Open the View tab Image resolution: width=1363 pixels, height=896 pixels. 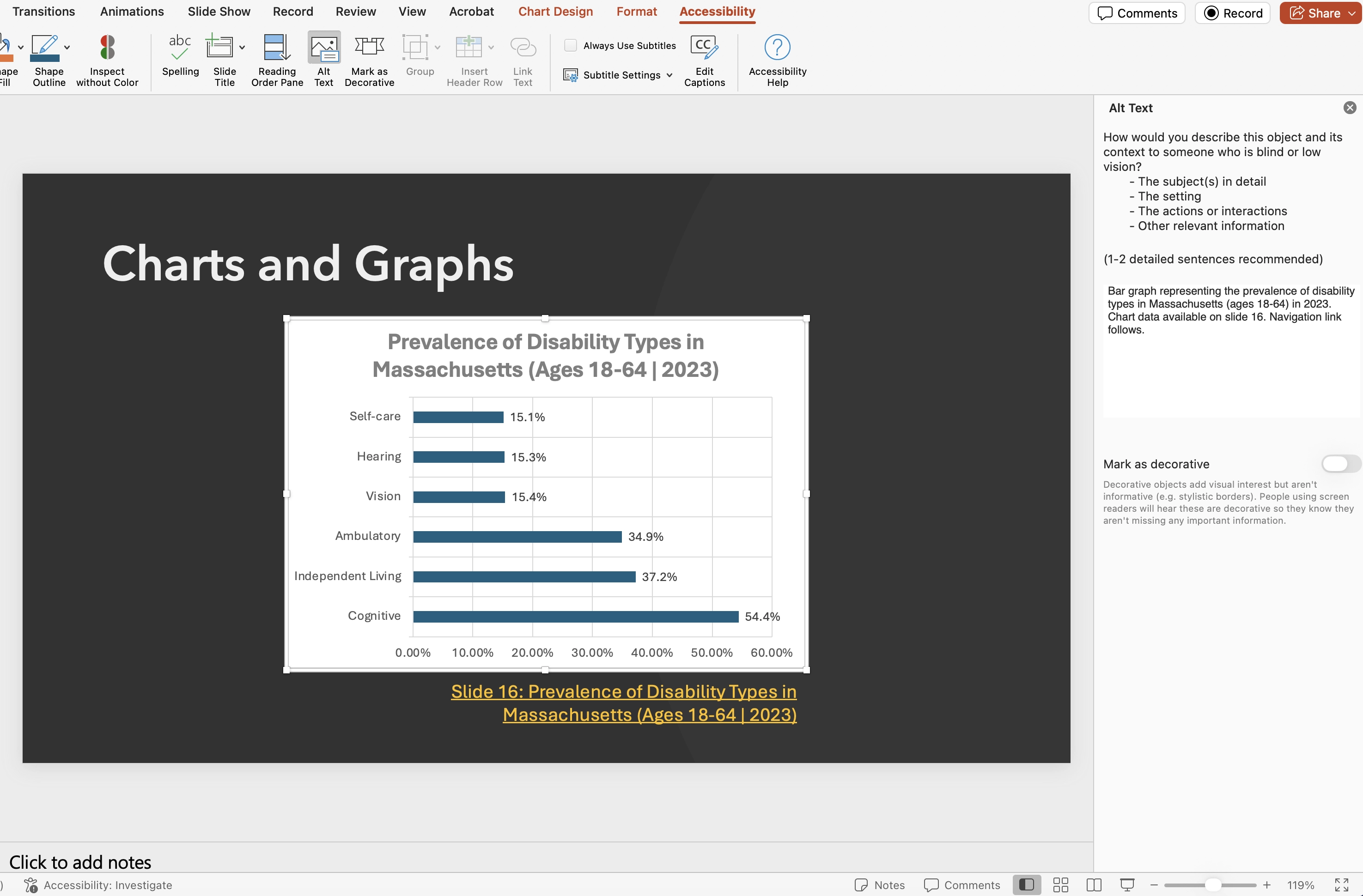[412, 12]
